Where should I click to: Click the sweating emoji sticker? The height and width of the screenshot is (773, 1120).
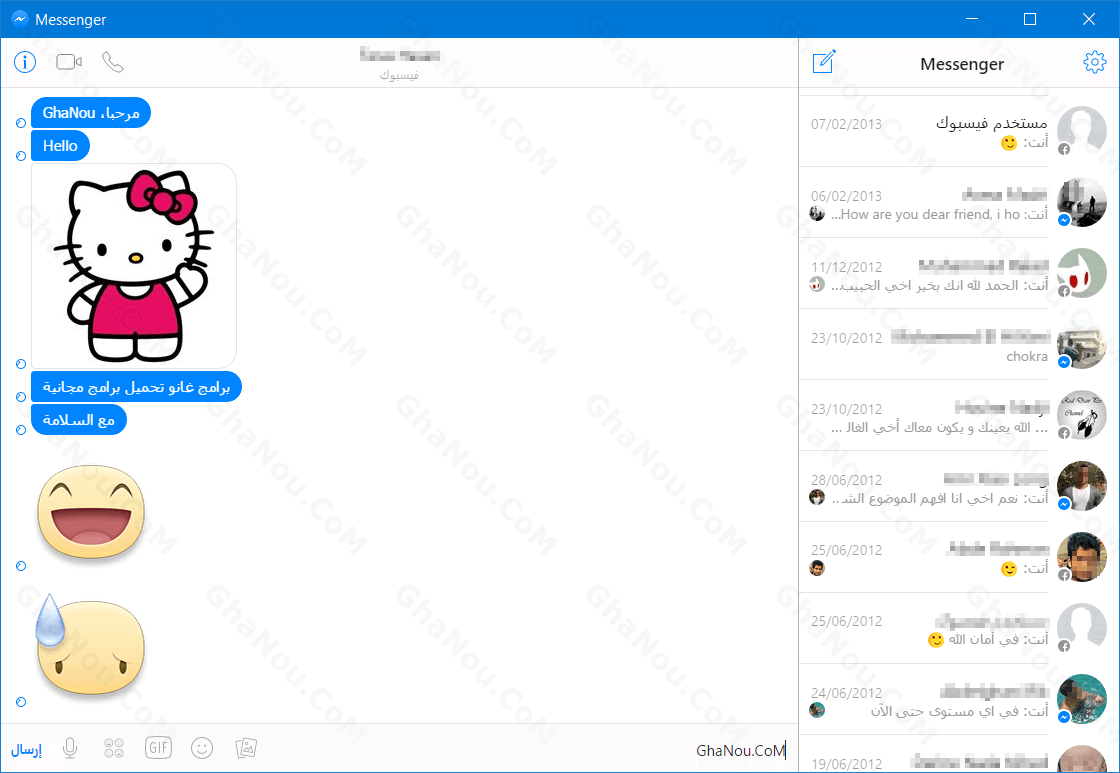[x=90, y=646]
